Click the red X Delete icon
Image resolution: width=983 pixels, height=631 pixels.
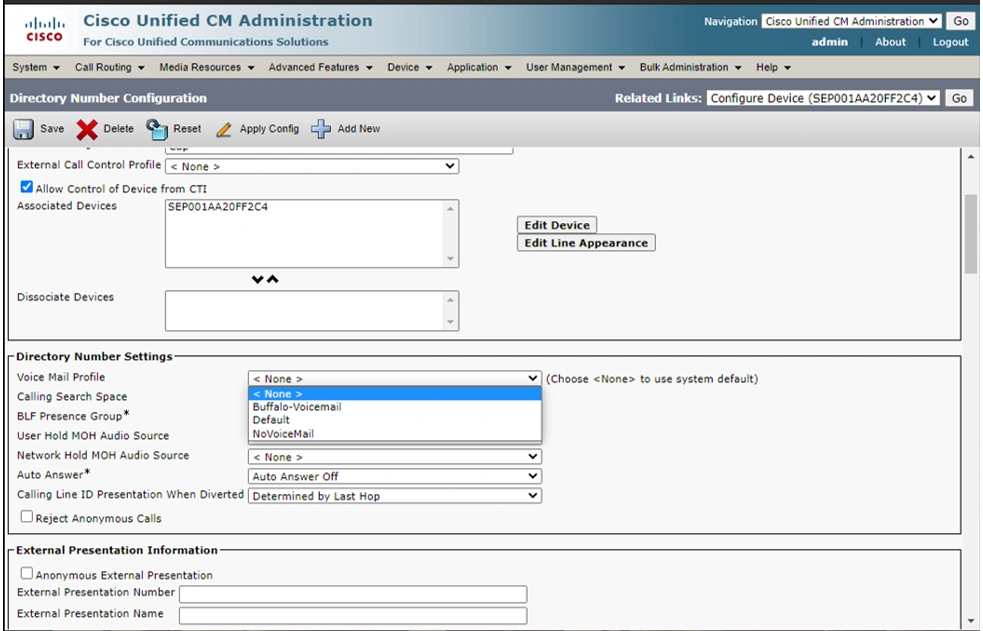[87, 130]
